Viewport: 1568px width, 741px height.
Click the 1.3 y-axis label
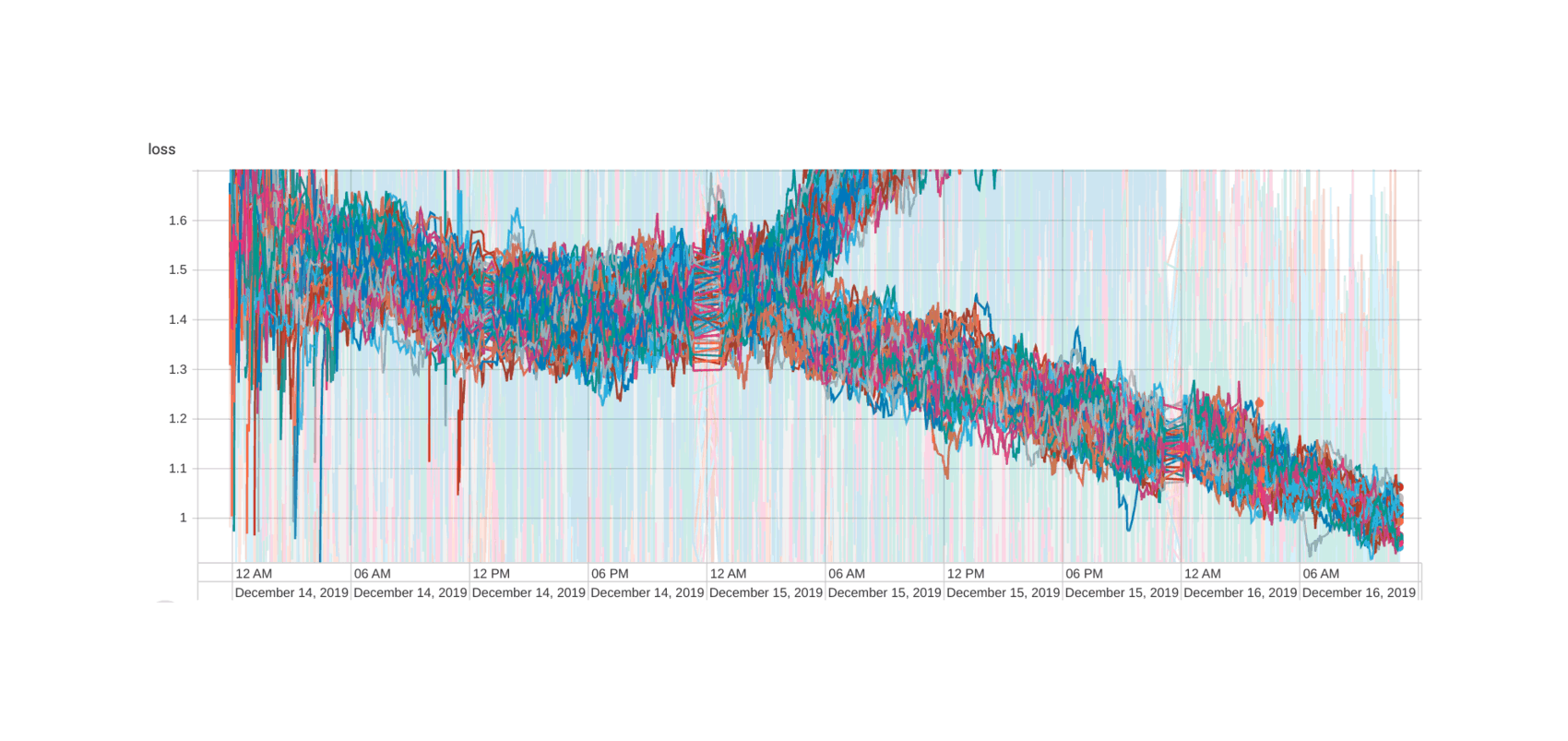[178, 370]
